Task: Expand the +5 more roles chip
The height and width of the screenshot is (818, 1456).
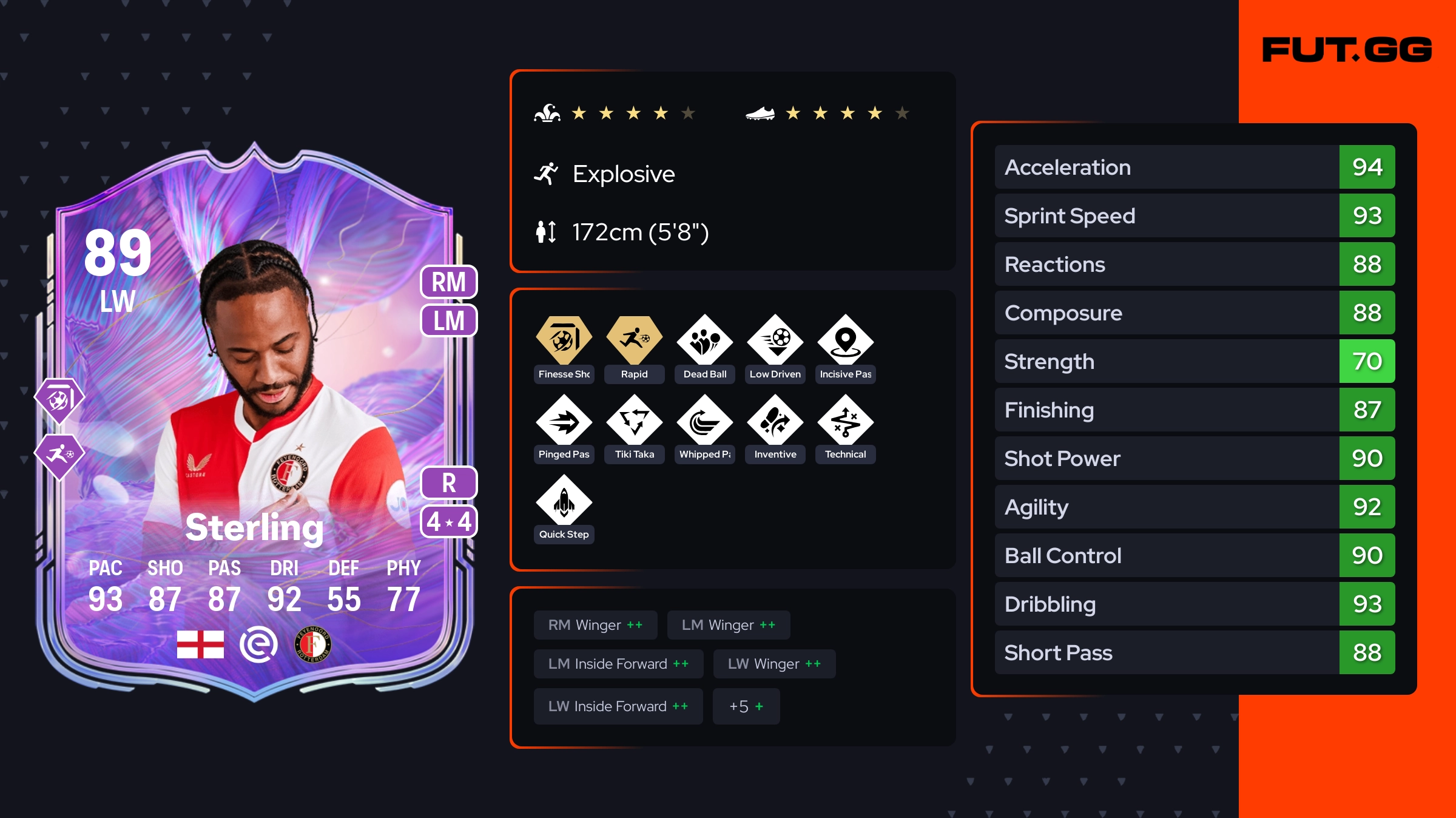Action: pos(746,706)
